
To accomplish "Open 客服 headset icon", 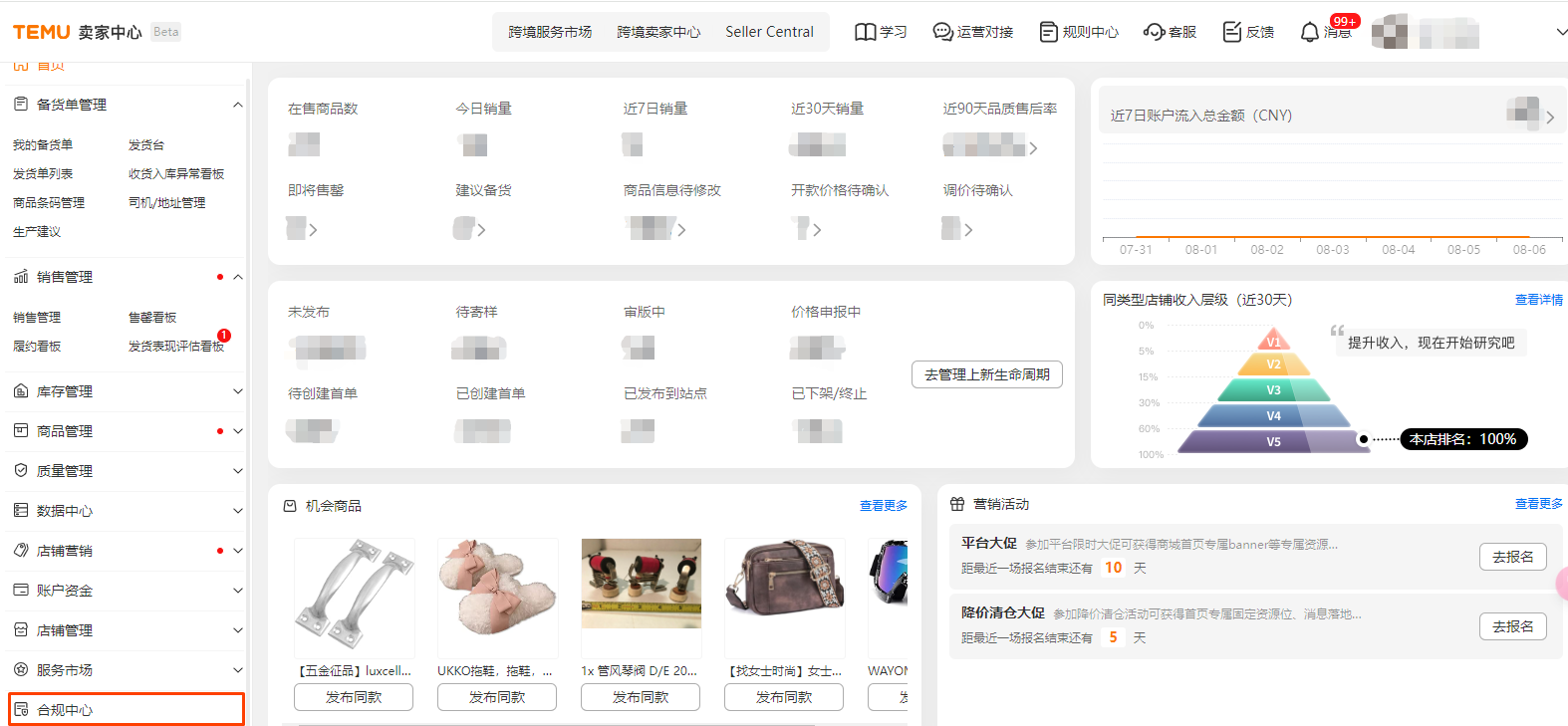I will pyautogui.click(x=1154, y=32).
